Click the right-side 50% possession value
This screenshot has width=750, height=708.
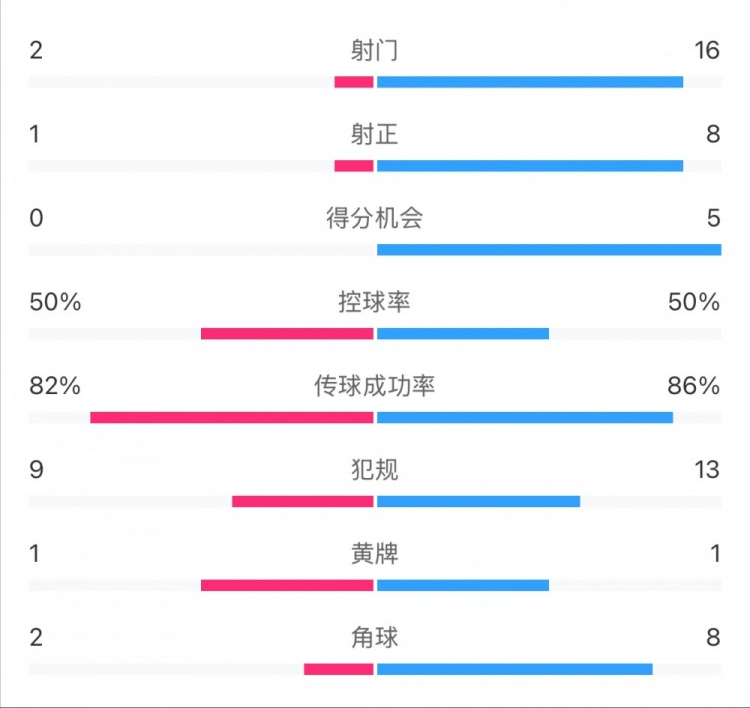click(x=695, y=302)
